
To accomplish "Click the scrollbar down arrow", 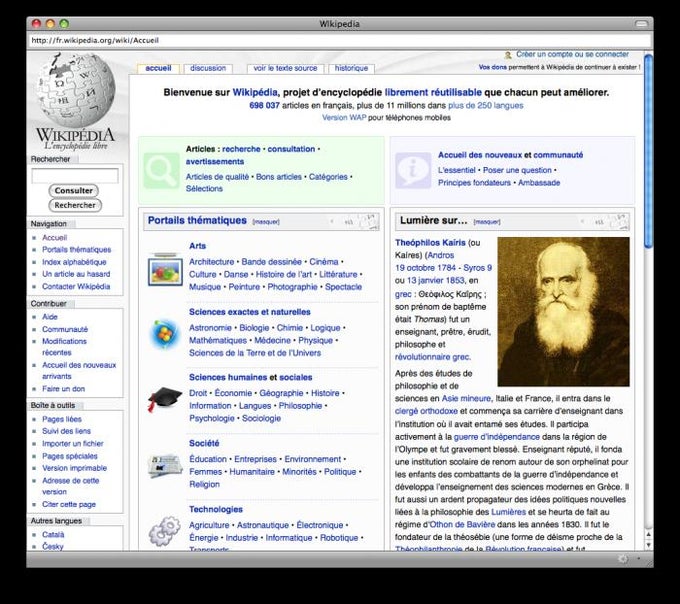I will [648, 545].
